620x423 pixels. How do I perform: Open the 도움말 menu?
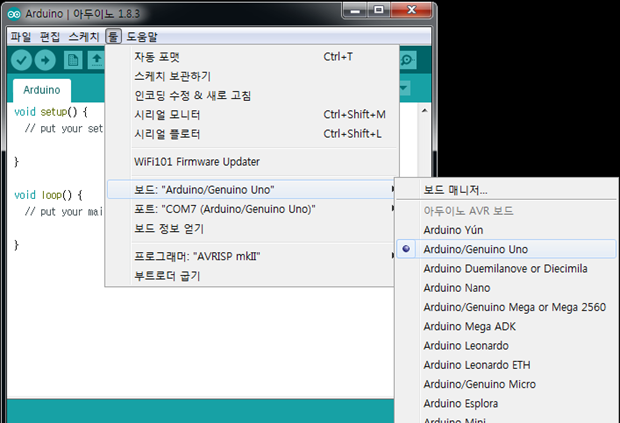tap(142, 37)
